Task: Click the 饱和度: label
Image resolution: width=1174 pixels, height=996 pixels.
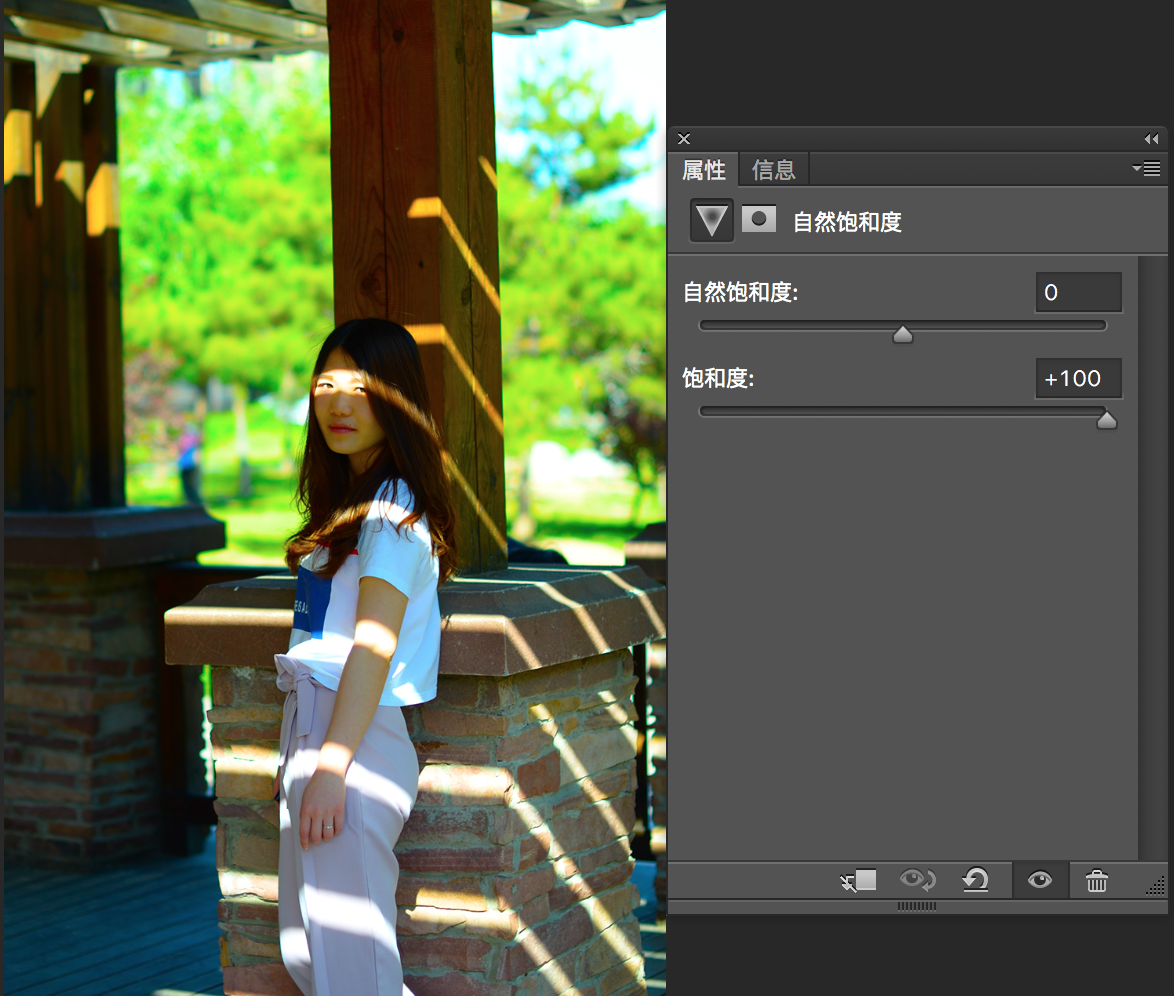Action: click(718, 378)
